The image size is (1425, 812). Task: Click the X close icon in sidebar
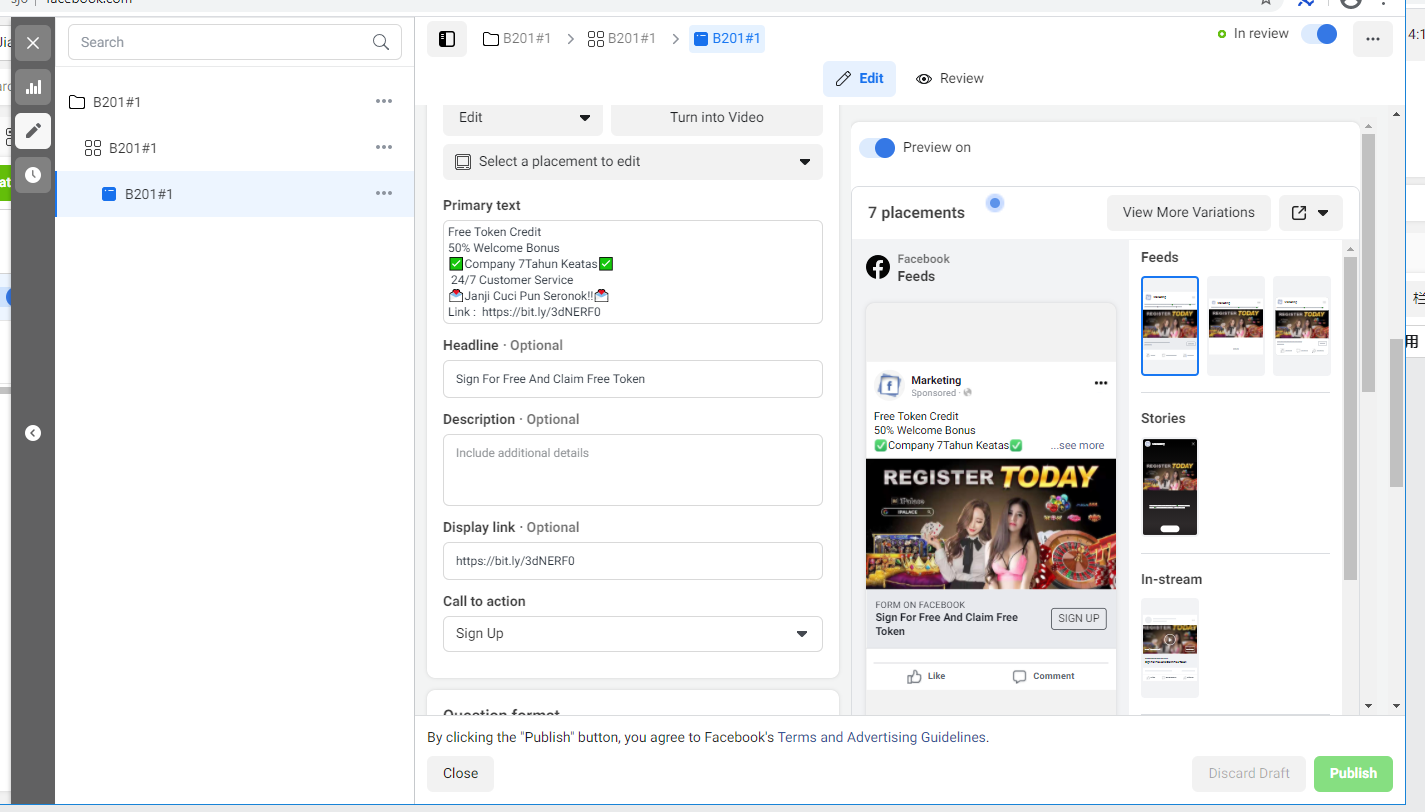[33, 43]
